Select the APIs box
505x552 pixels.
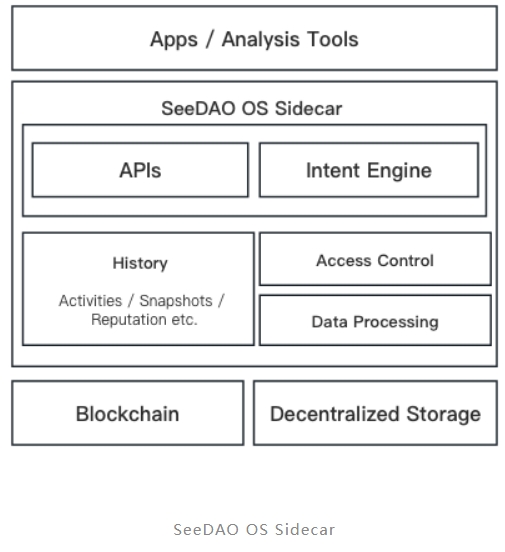[x=140, y=170]
